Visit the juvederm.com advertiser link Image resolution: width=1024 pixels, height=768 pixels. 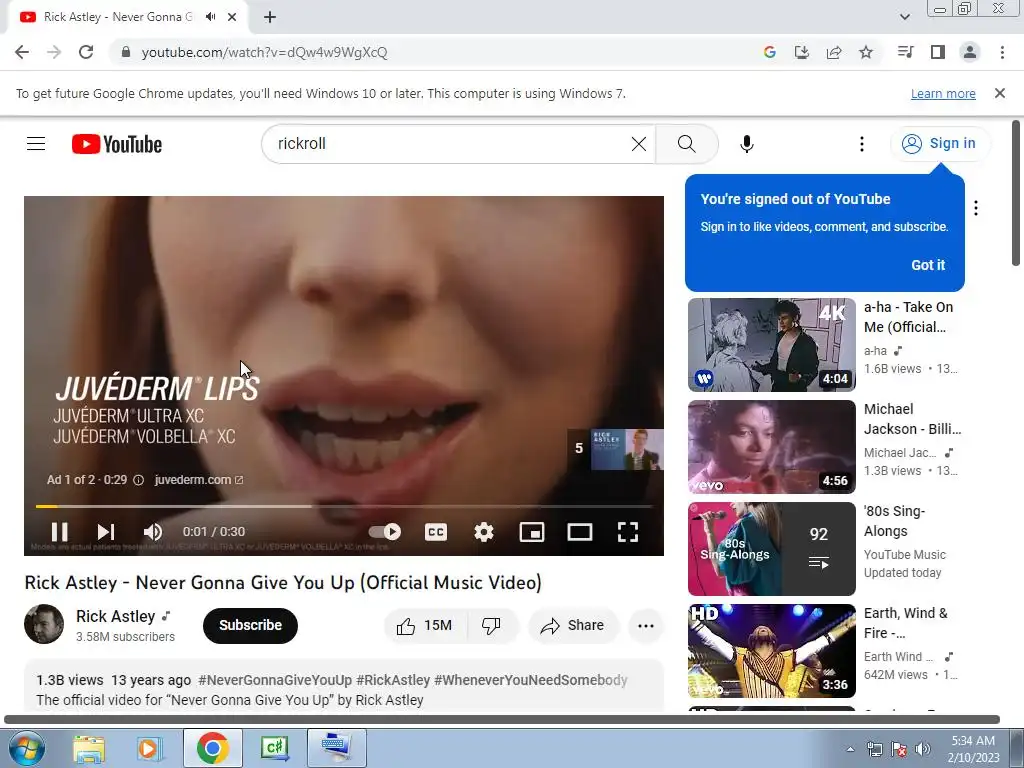coord(199,480)
